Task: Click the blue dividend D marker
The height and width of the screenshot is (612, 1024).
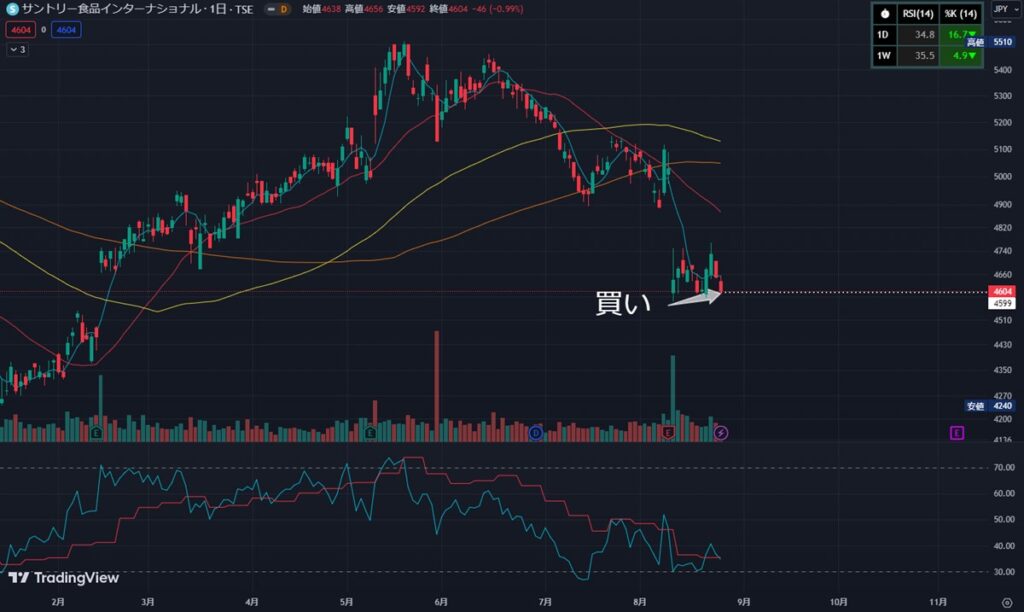Action: 536,432
